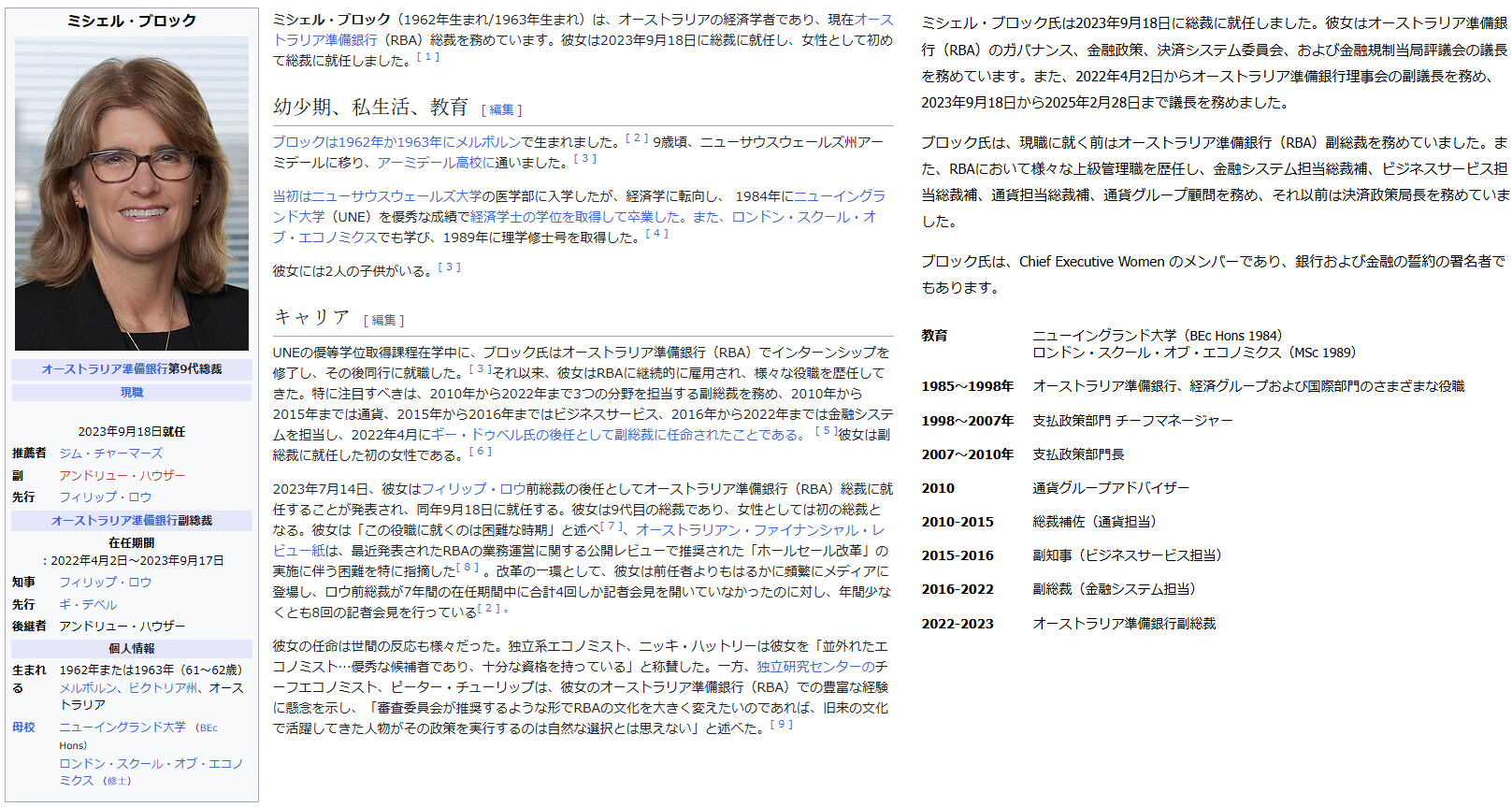This screenshot has width=1512, height=807.
Task: Click the 母校 label link in the infobox
Action: pyautogui.click(x=23, y=728)
